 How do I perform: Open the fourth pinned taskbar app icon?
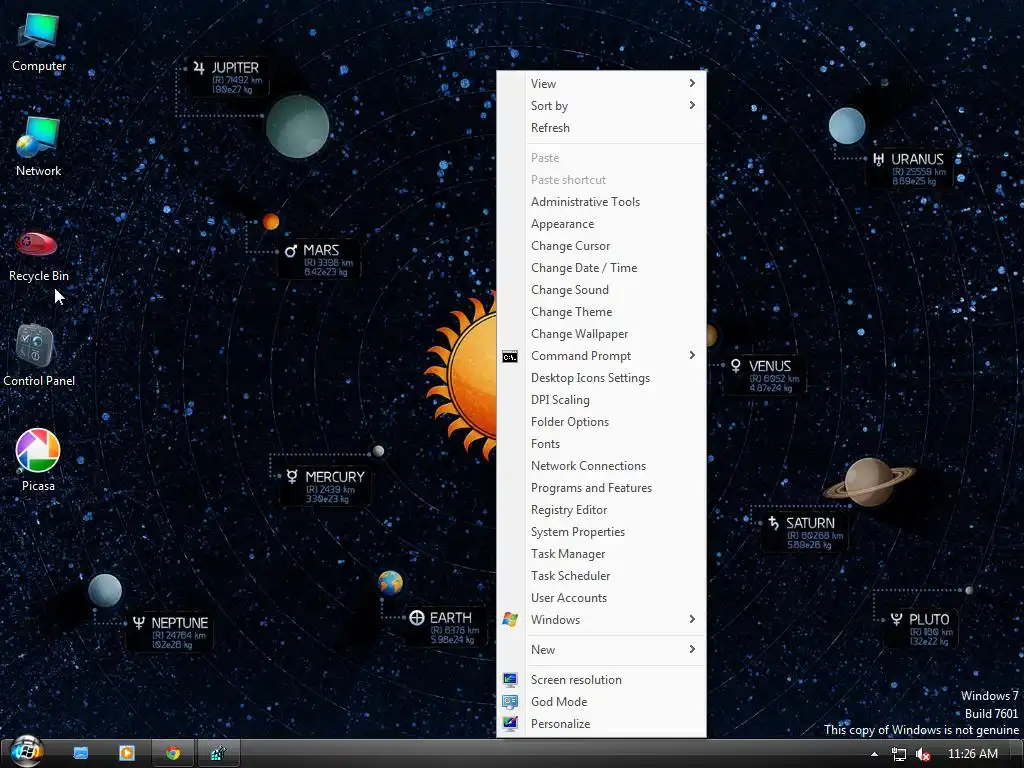219,754
